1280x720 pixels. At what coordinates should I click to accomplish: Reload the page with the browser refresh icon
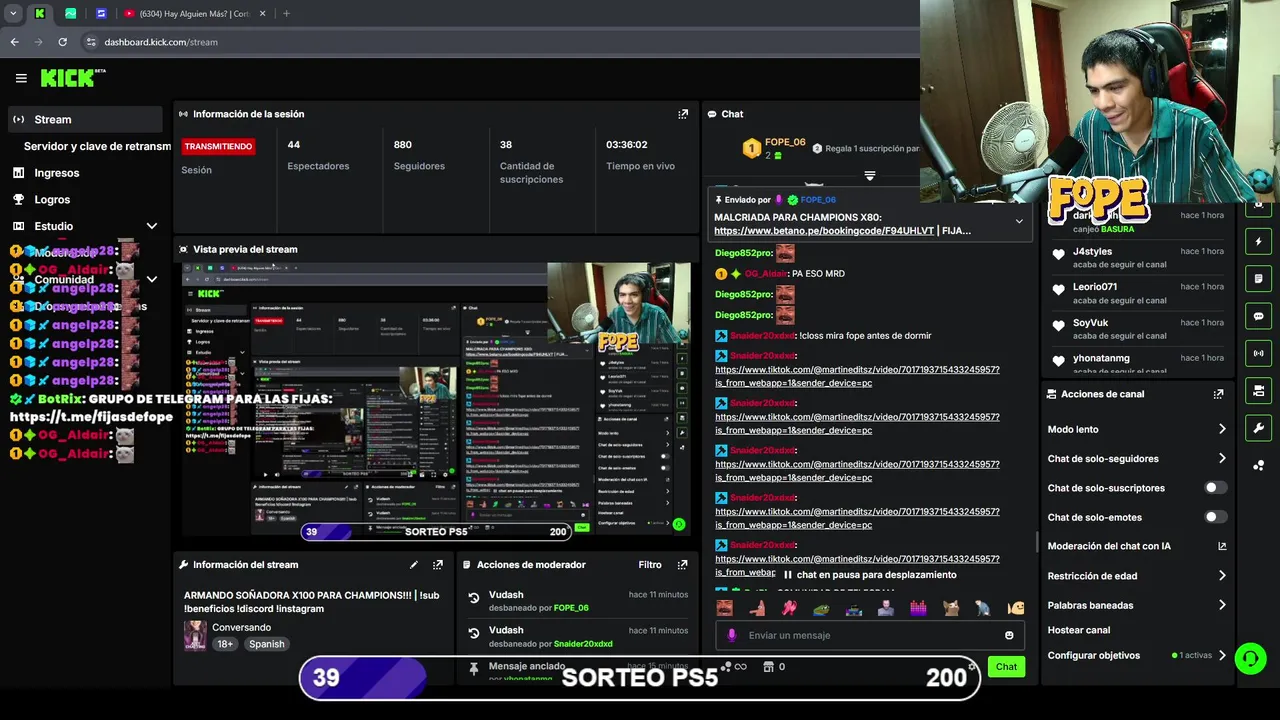[62, 42]
